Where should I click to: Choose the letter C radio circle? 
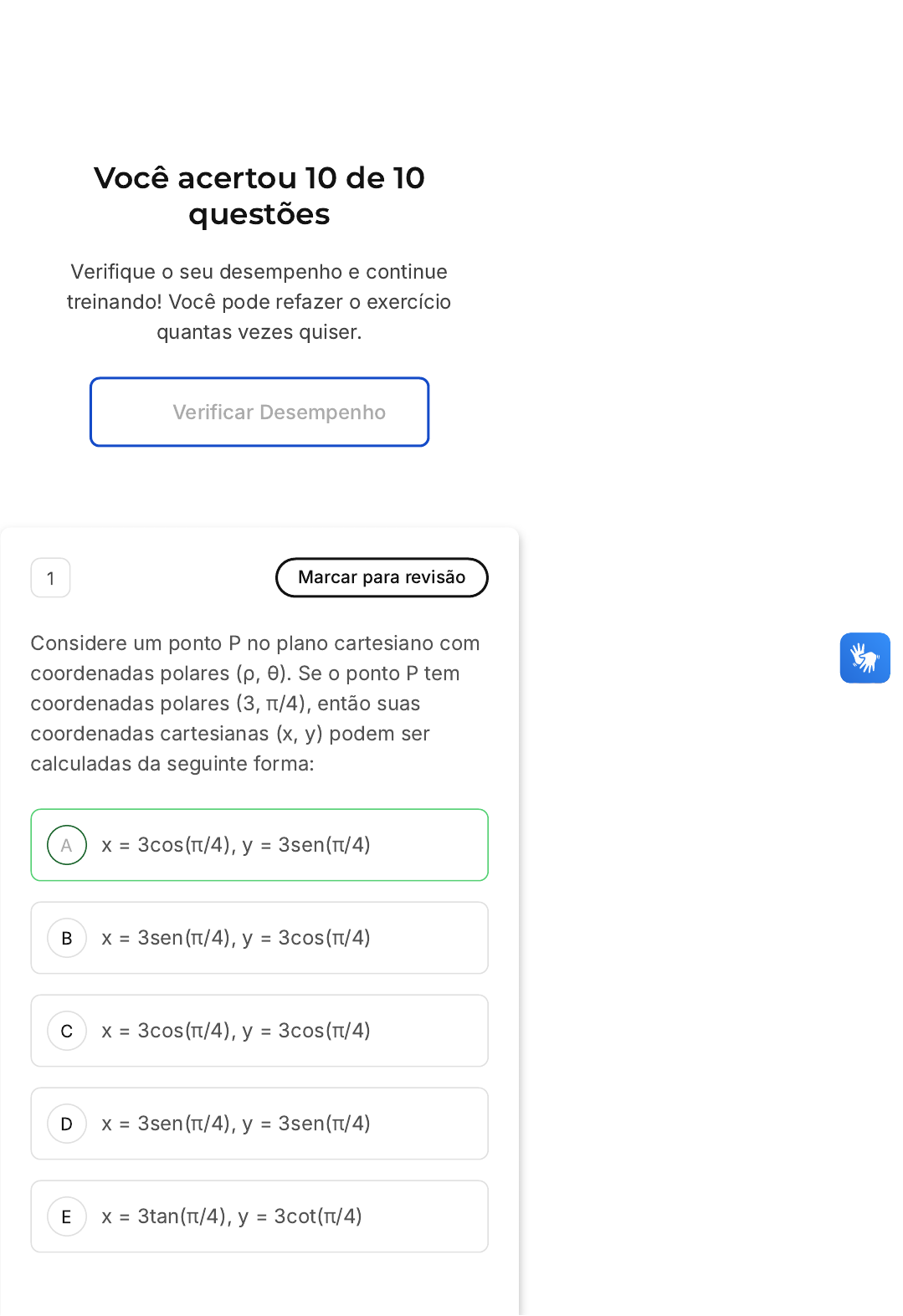pyautogui.click(x=67, y=1031)
